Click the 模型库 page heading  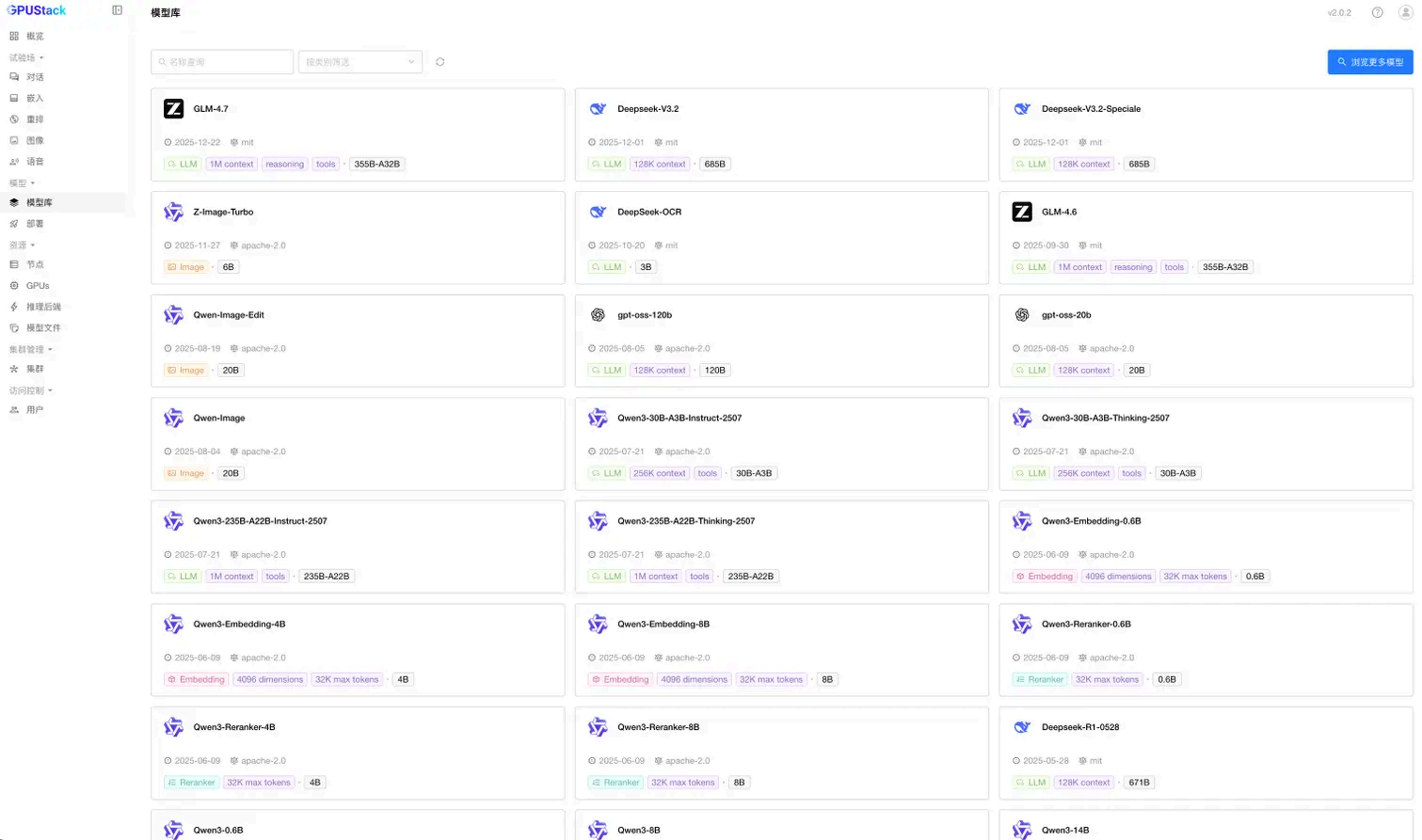(x=166, y=13)
